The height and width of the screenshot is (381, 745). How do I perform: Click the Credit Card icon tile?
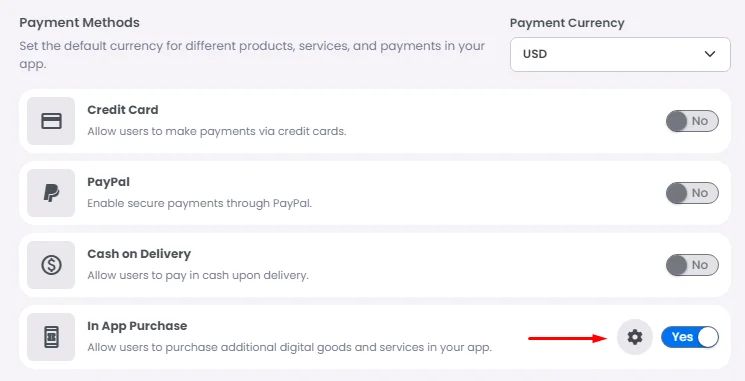[x=51, y=121]
